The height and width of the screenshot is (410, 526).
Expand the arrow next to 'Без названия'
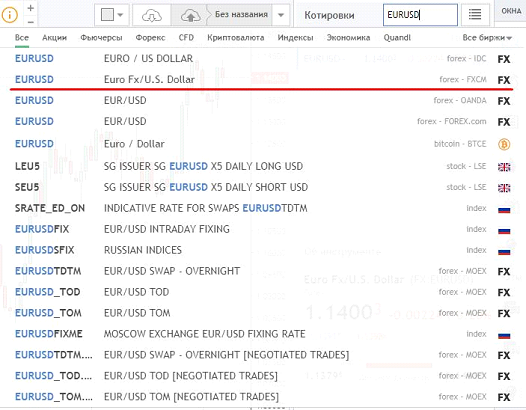tap(281, 15)
